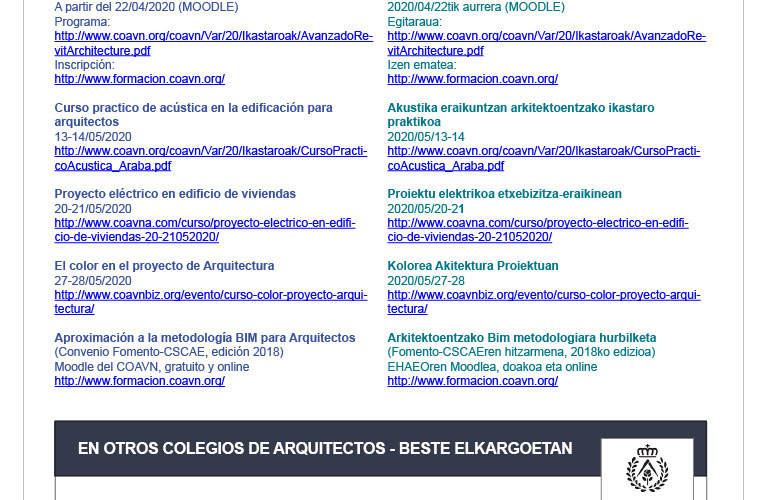Open coavnbiz.org curso-color link under El color
Image resolution: width=770 pixels, height=500 pixels.
tap(211, 302)
